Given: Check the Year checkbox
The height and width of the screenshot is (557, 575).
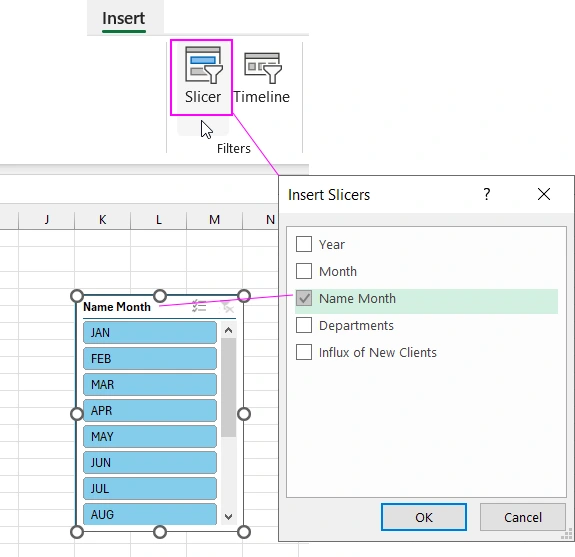Looking at the screenshot, I should coord(304,244).
